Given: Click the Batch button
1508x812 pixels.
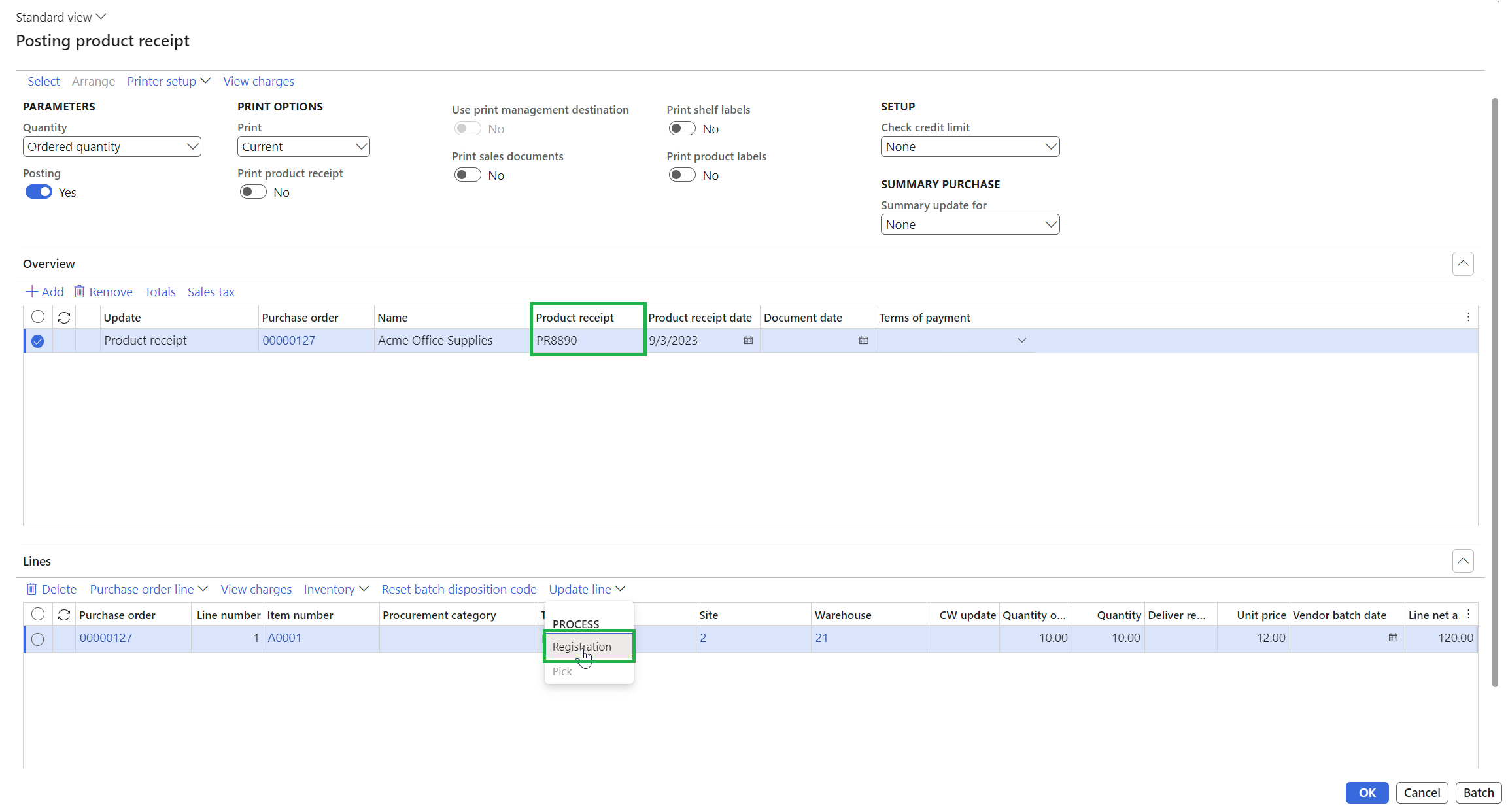Looking at the screenshot, I should (x=1479, y=792).
